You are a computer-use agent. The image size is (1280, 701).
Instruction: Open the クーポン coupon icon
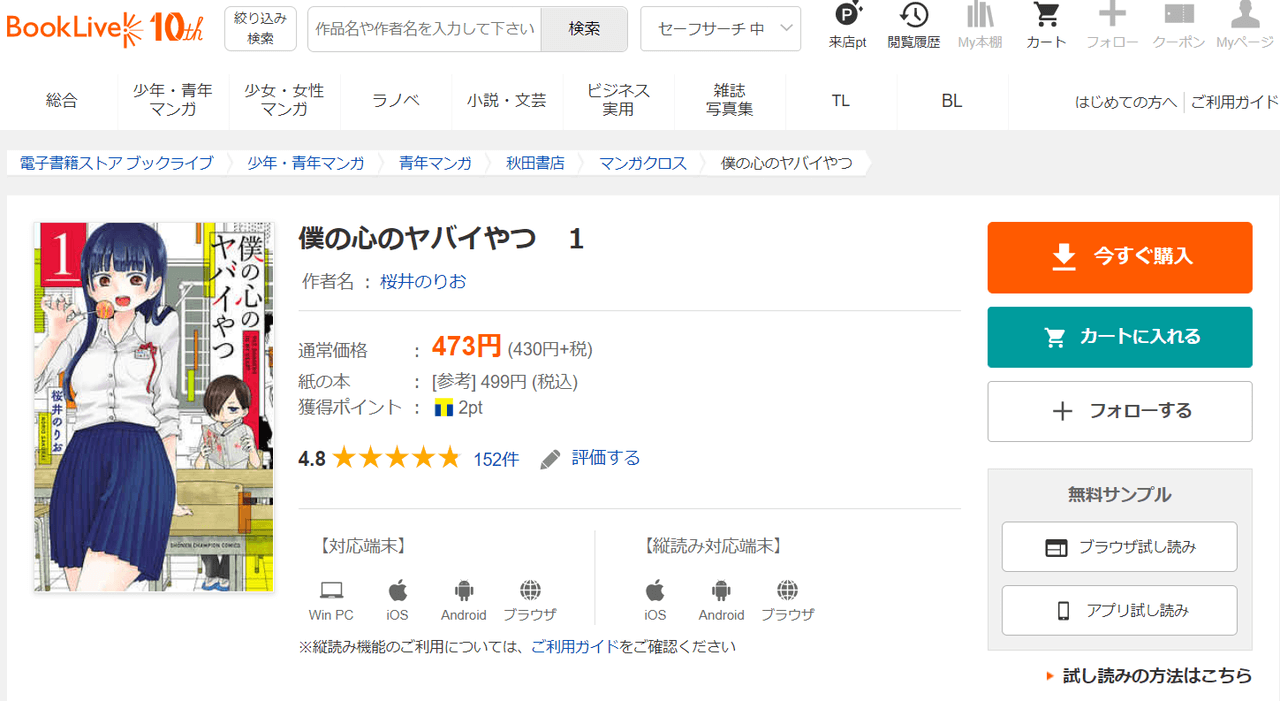click(1178, 16)
